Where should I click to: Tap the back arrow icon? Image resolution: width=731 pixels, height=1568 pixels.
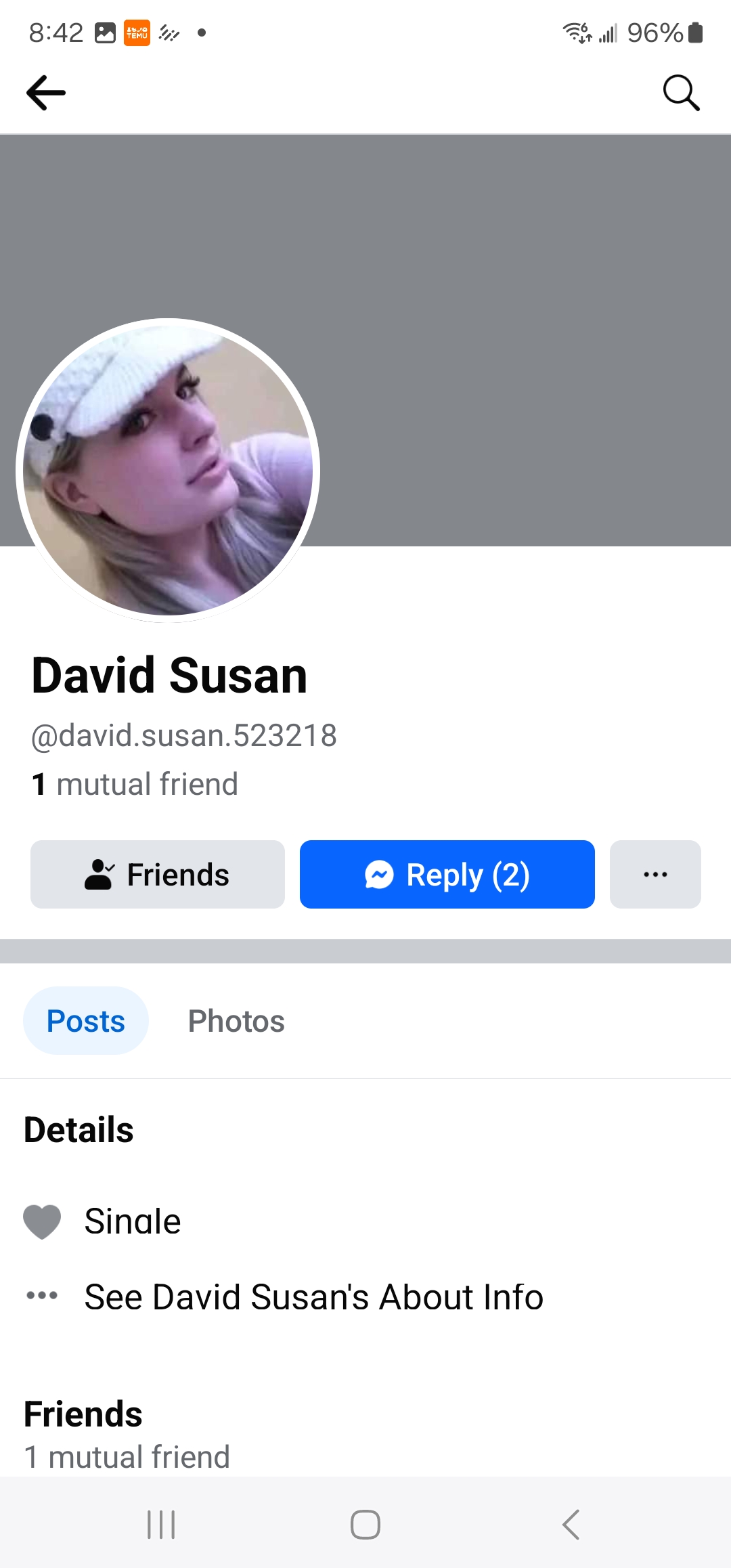pos(46,93)
